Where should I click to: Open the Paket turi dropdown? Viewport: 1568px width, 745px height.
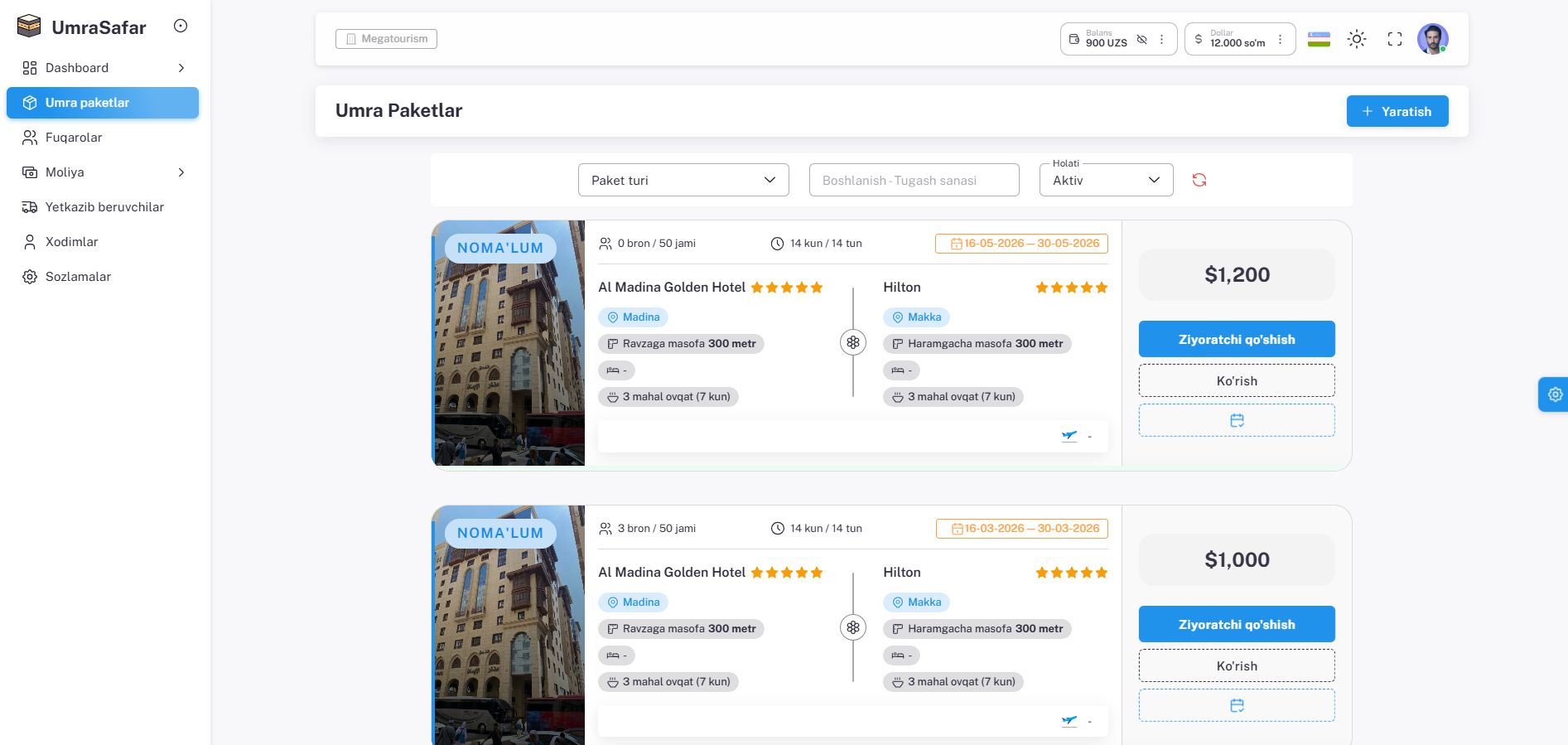683,180
